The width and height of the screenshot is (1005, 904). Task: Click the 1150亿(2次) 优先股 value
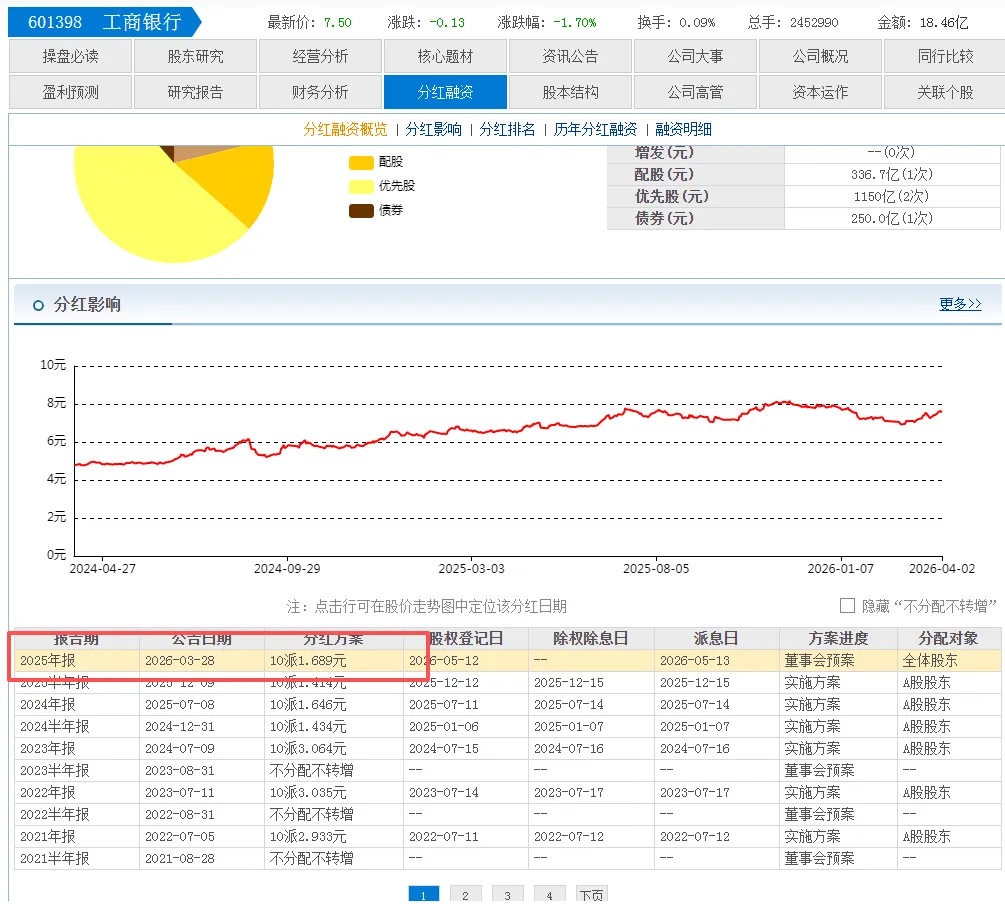click(x=892, y=196)
